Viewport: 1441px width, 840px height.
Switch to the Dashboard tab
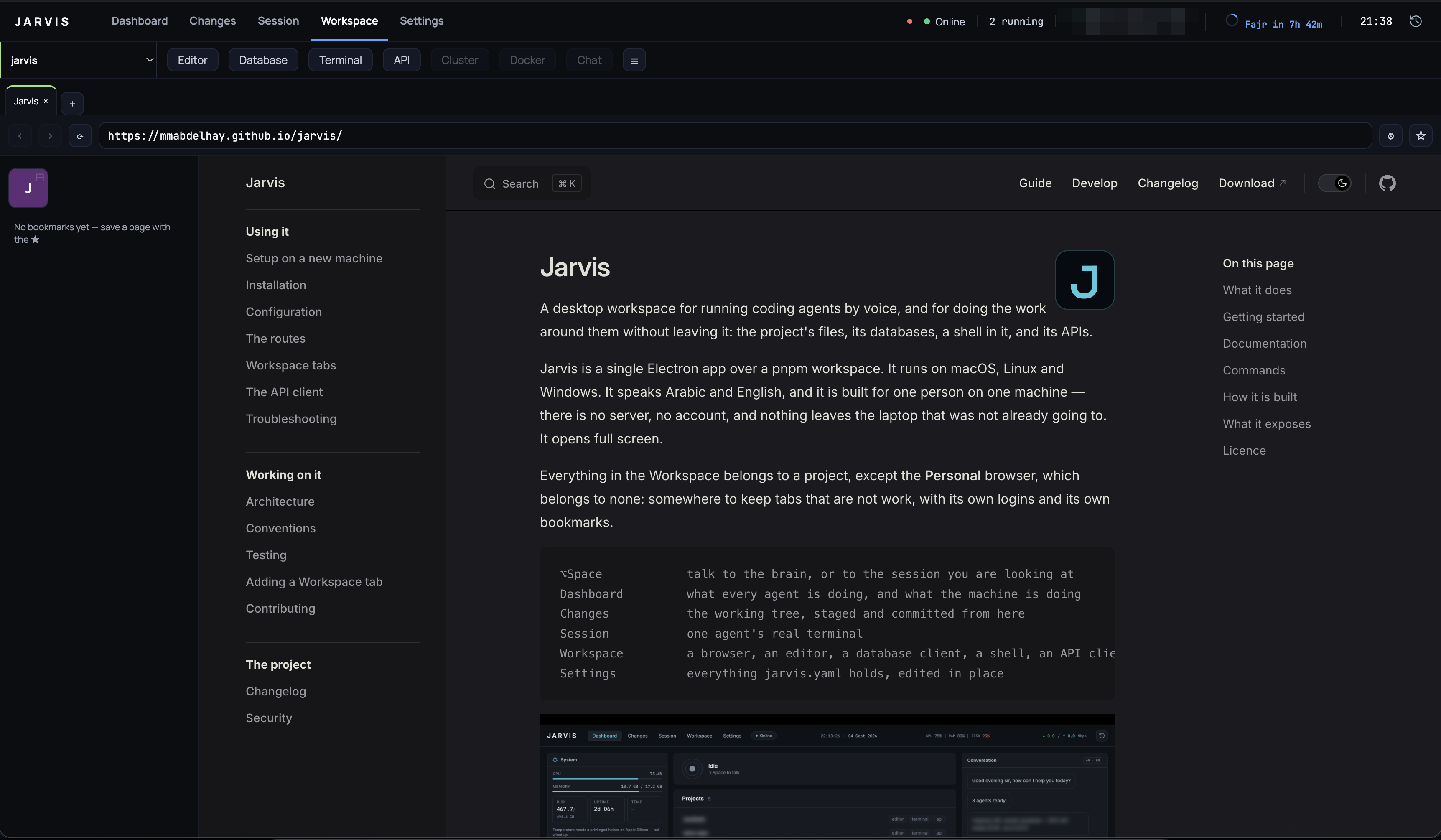[x=140, y=21]
